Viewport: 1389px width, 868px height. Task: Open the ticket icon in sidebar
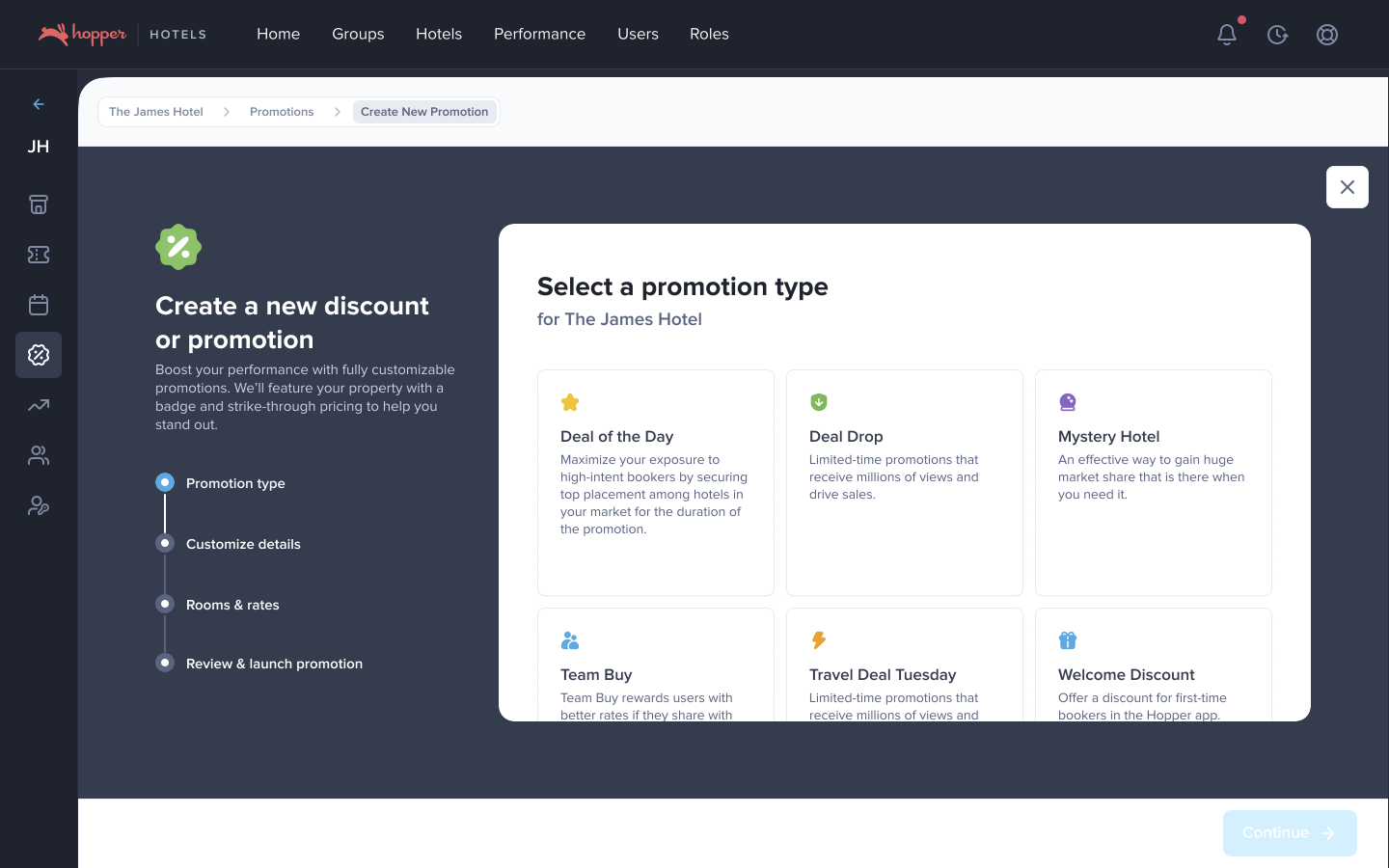39,255
